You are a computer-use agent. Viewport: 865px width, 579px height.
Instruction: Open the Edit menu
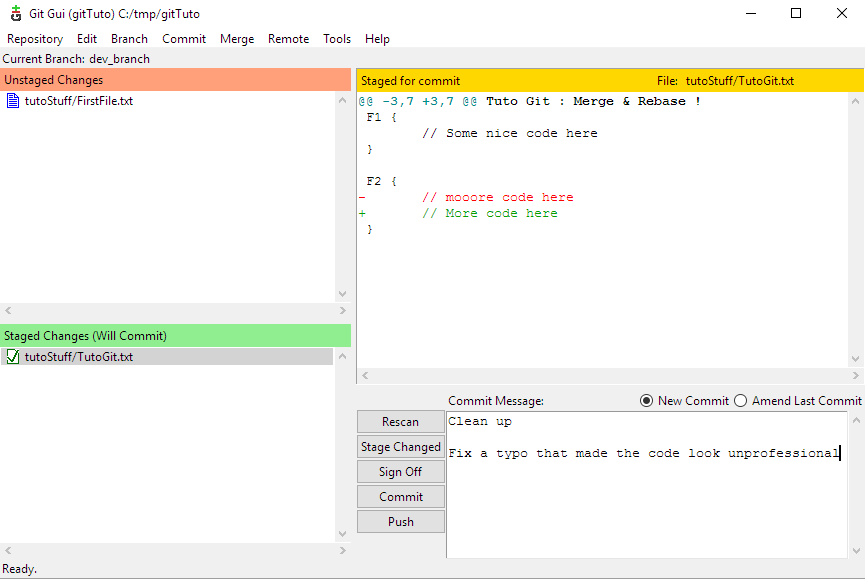(x=87, y=39)
